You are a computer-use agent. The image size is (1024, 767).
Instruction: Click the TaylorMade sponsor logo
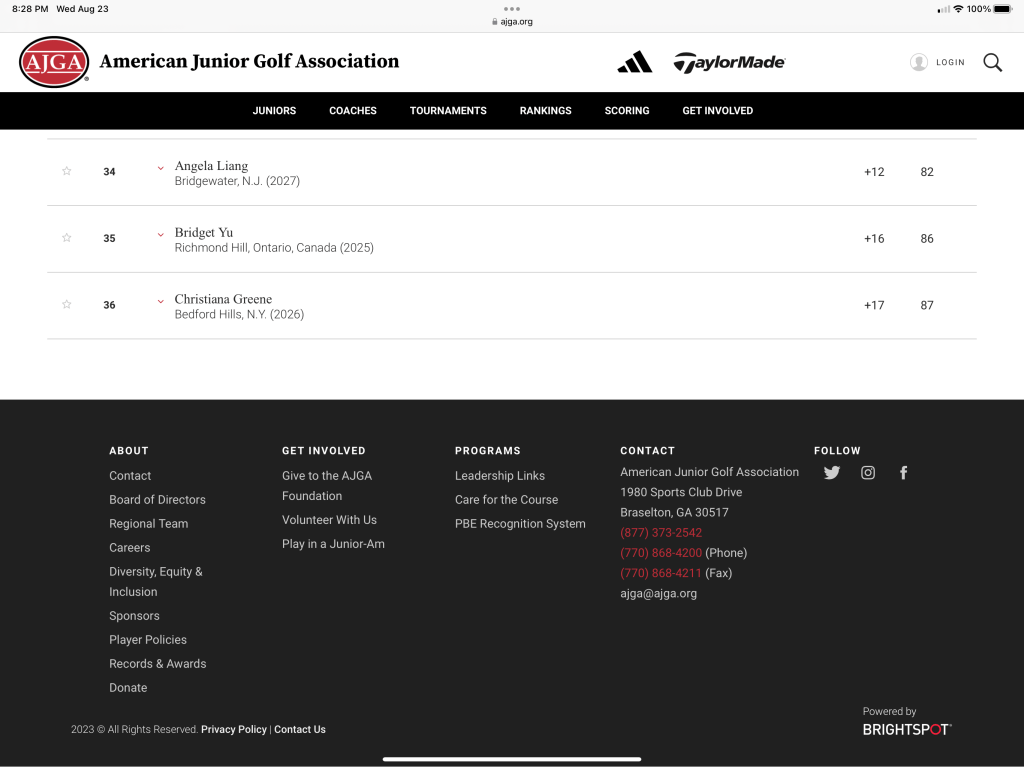click(x=729, y=62)
